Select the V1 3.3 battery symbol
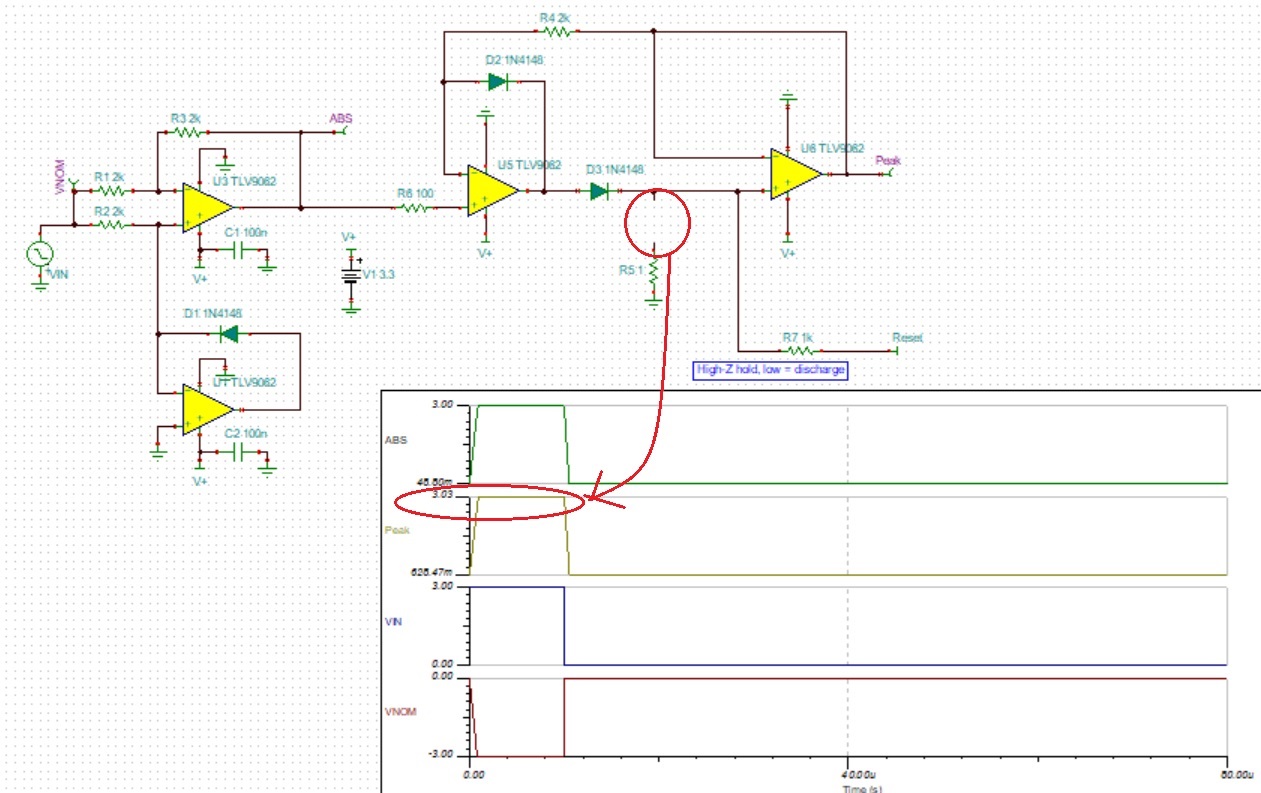The image size is (1261, 793). 351,276
